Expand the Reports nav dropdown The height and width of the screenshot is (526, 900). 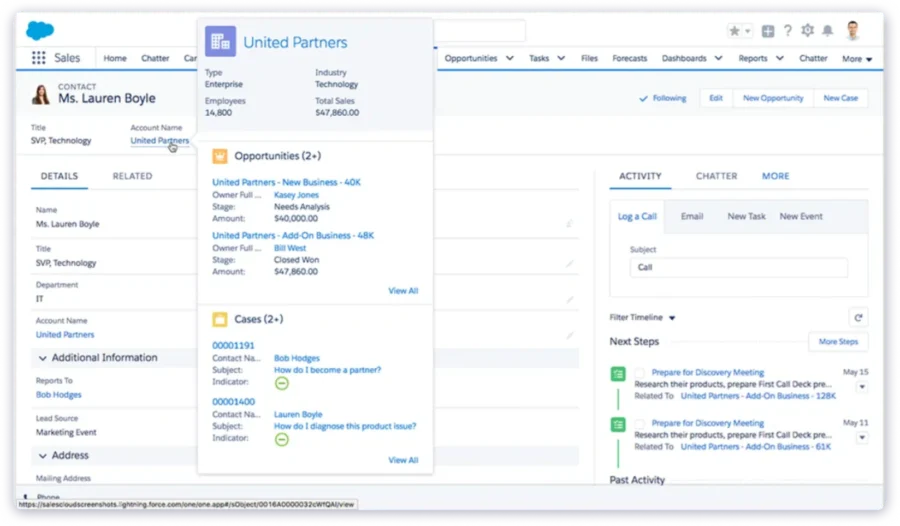(779, 58)
